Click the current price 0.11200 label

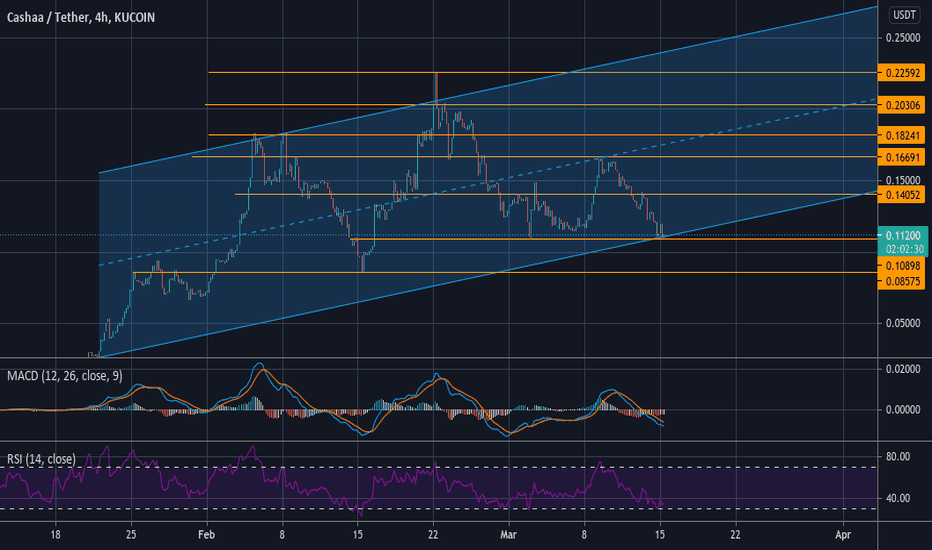(x=903, y=235)
